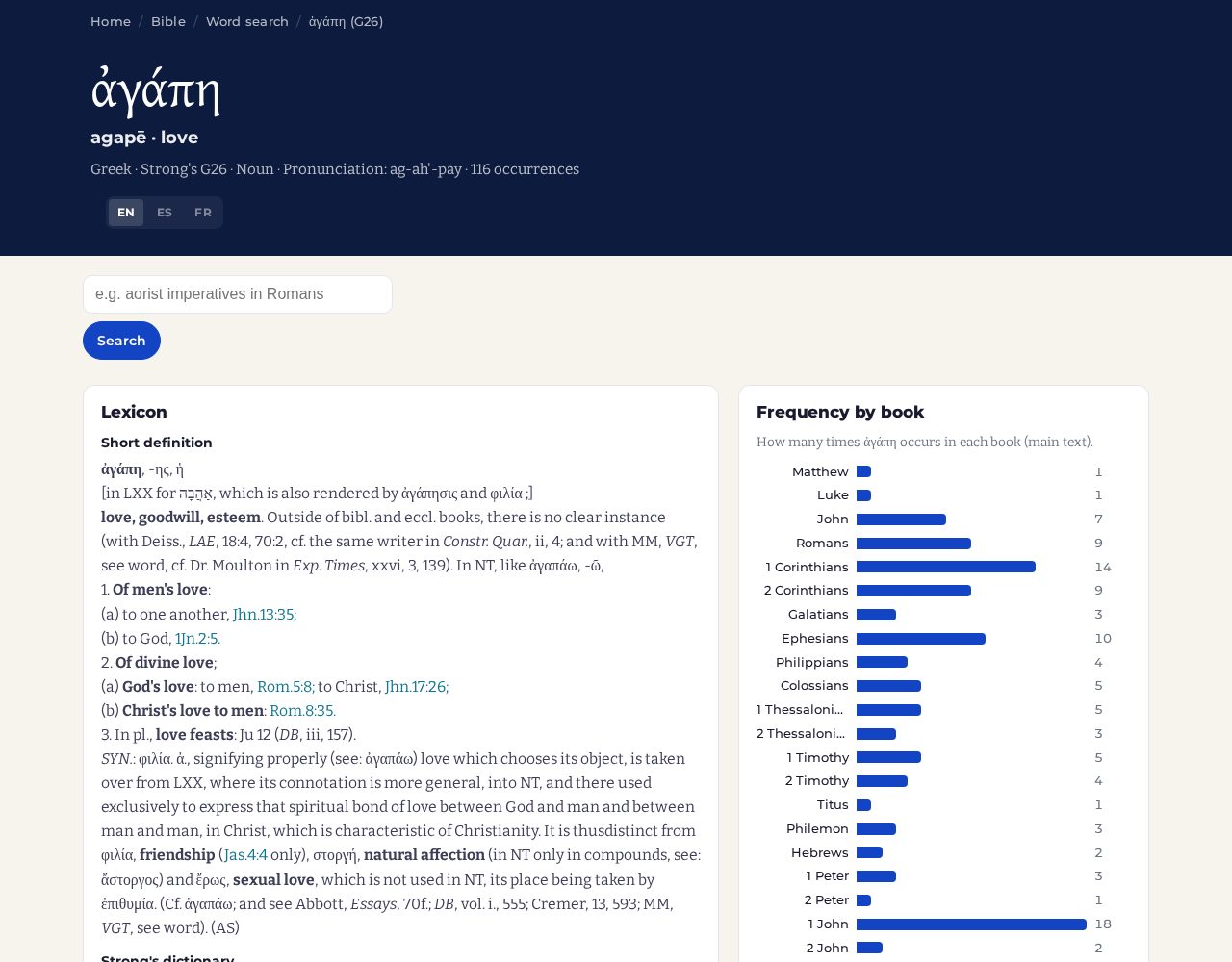
Task: Open the Word search breadcrumb
Action: (x=247, y=21)
